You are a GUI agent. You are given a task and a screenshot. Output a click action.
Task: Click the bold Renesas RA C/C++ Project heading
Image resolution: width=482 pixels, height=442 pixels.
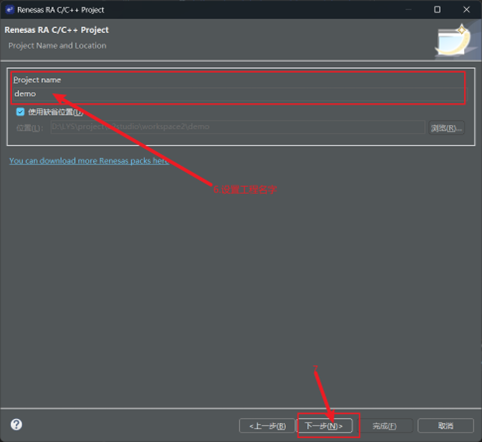57,30
